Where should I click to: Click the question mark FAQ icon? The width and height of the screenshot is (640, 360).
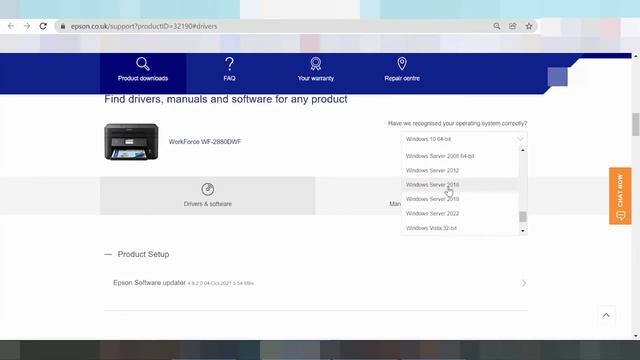[229, 64]
